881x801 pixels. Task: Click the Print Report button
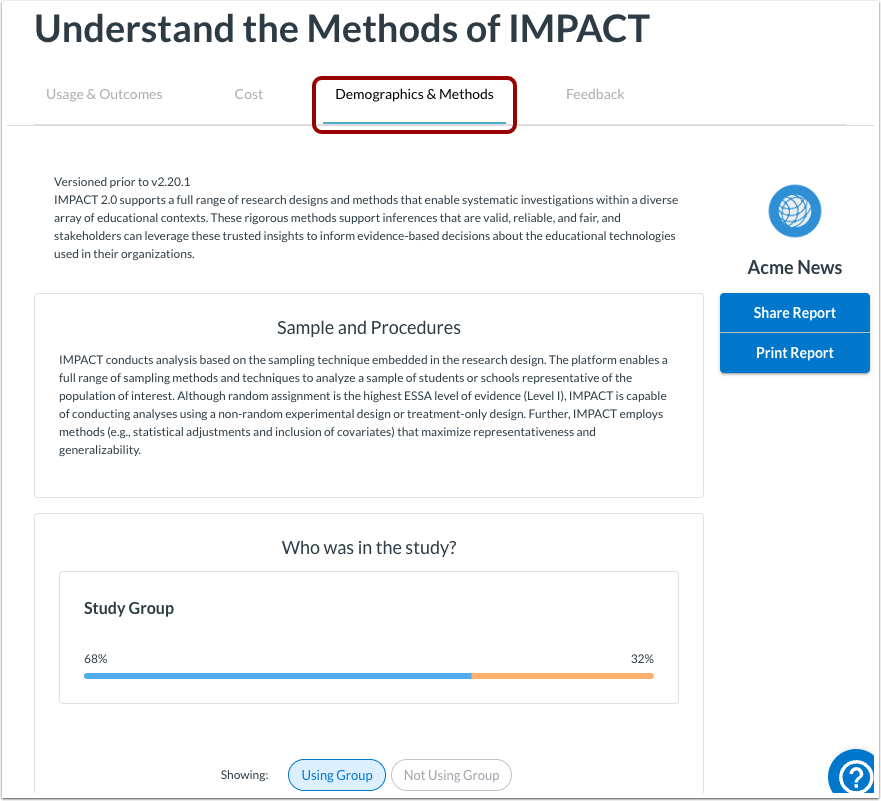(x=794, y=353)
